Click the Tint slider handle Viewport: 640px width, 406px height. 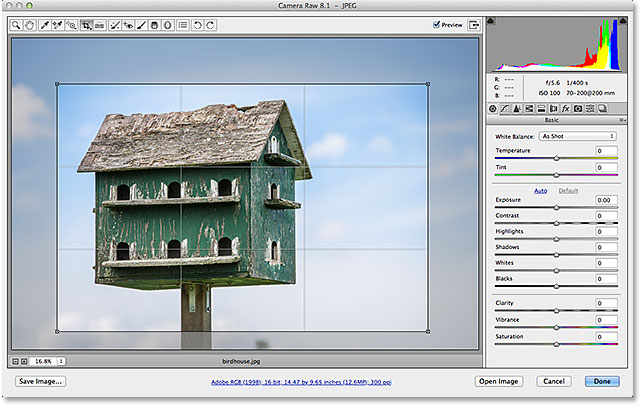point(556,175)
